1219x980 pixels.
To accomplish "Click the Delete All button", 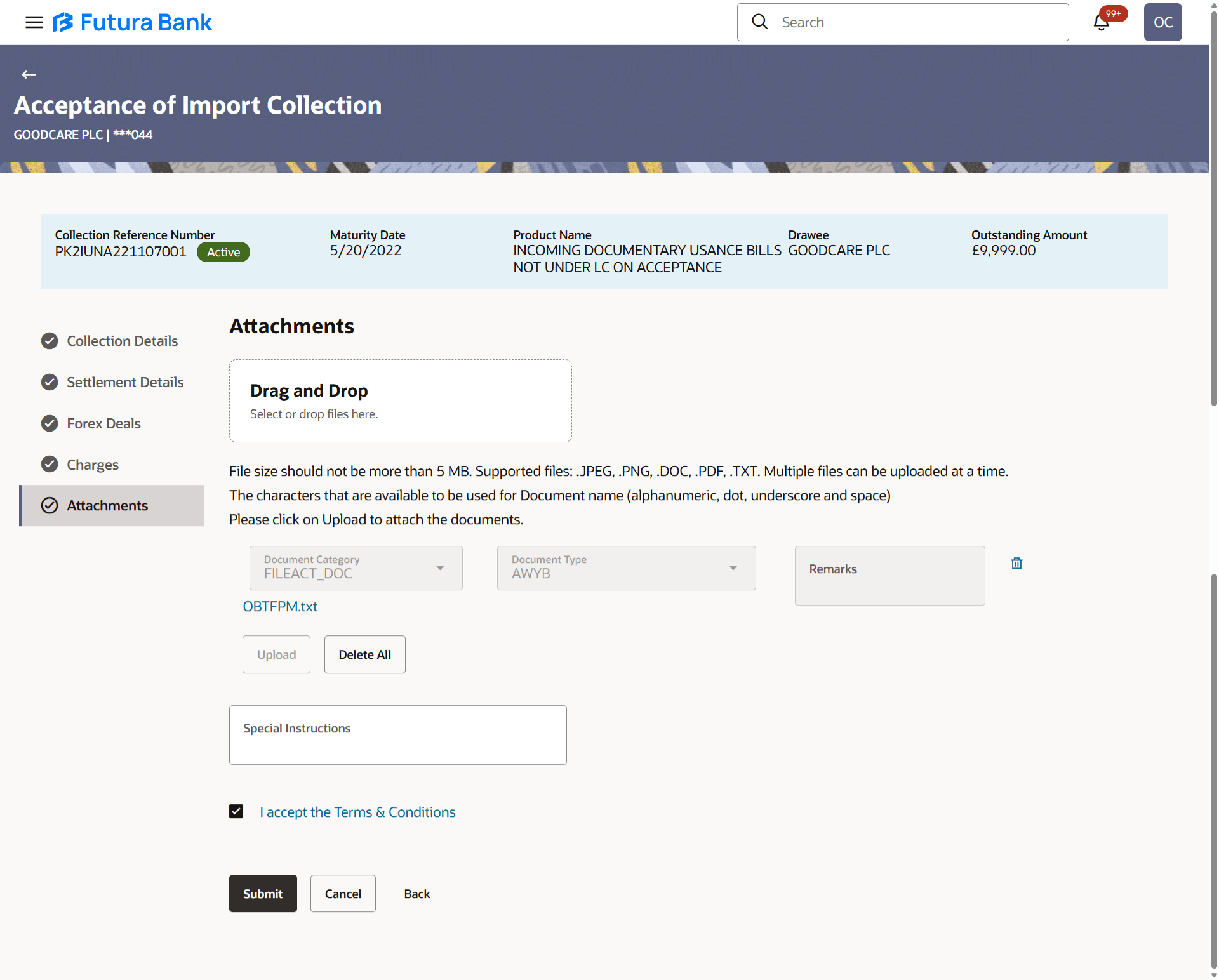I will click(364, 655).
